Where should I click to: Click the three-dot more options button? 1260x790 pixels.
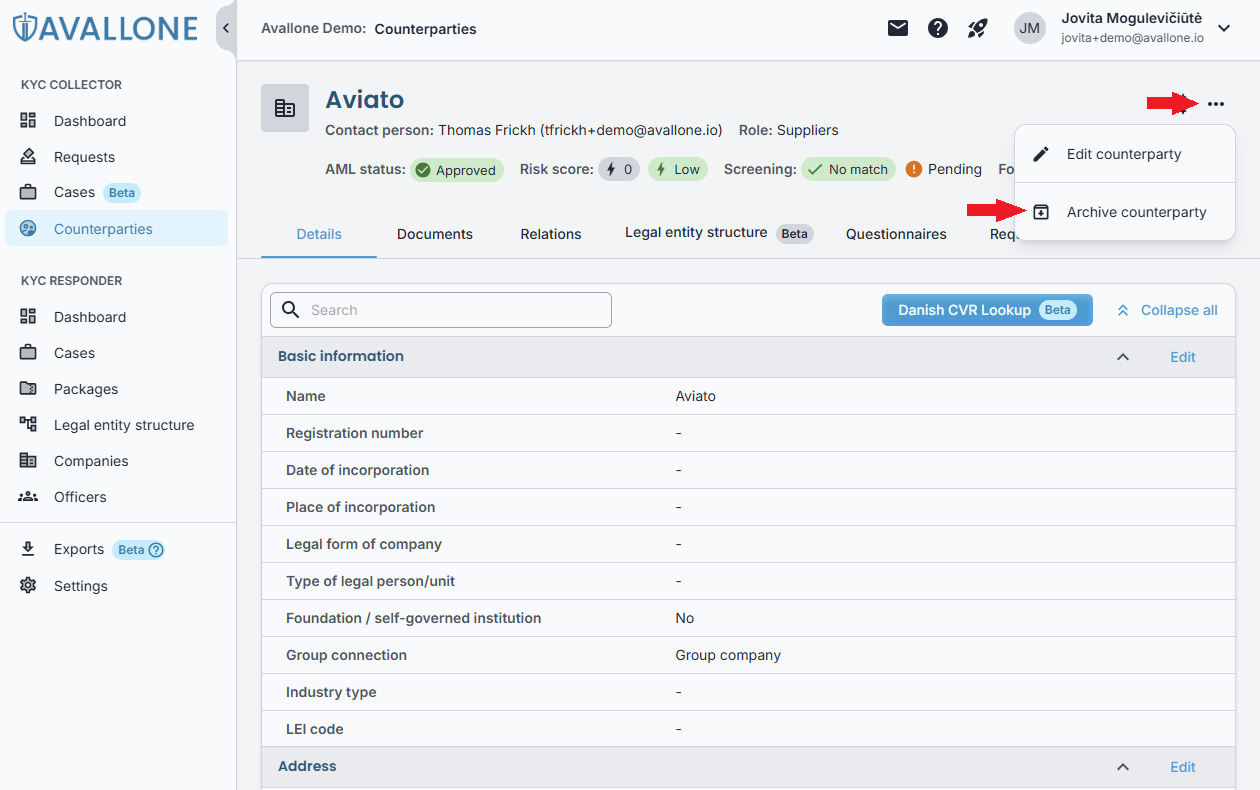1216,104
